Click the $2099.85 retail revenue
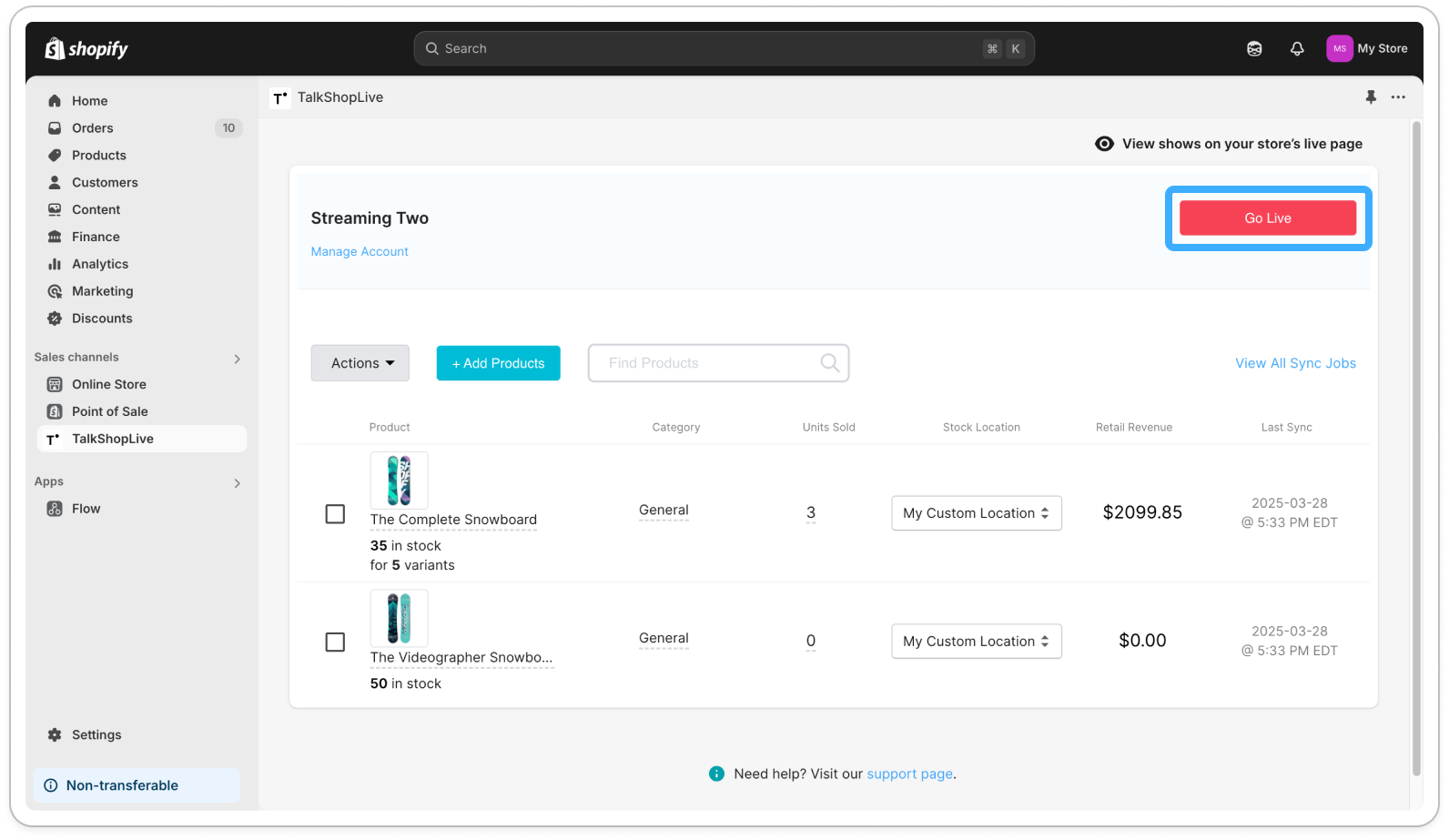 pos(1142,513)
